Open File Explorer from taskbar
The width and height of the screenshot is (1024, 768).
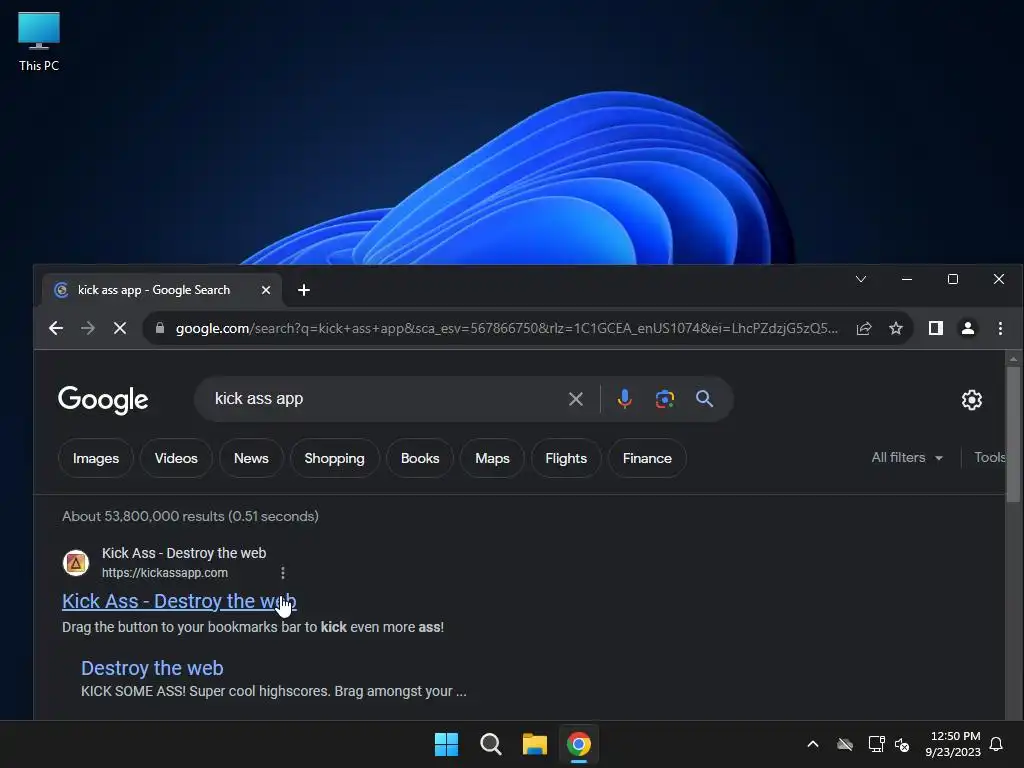pos(535,744)
